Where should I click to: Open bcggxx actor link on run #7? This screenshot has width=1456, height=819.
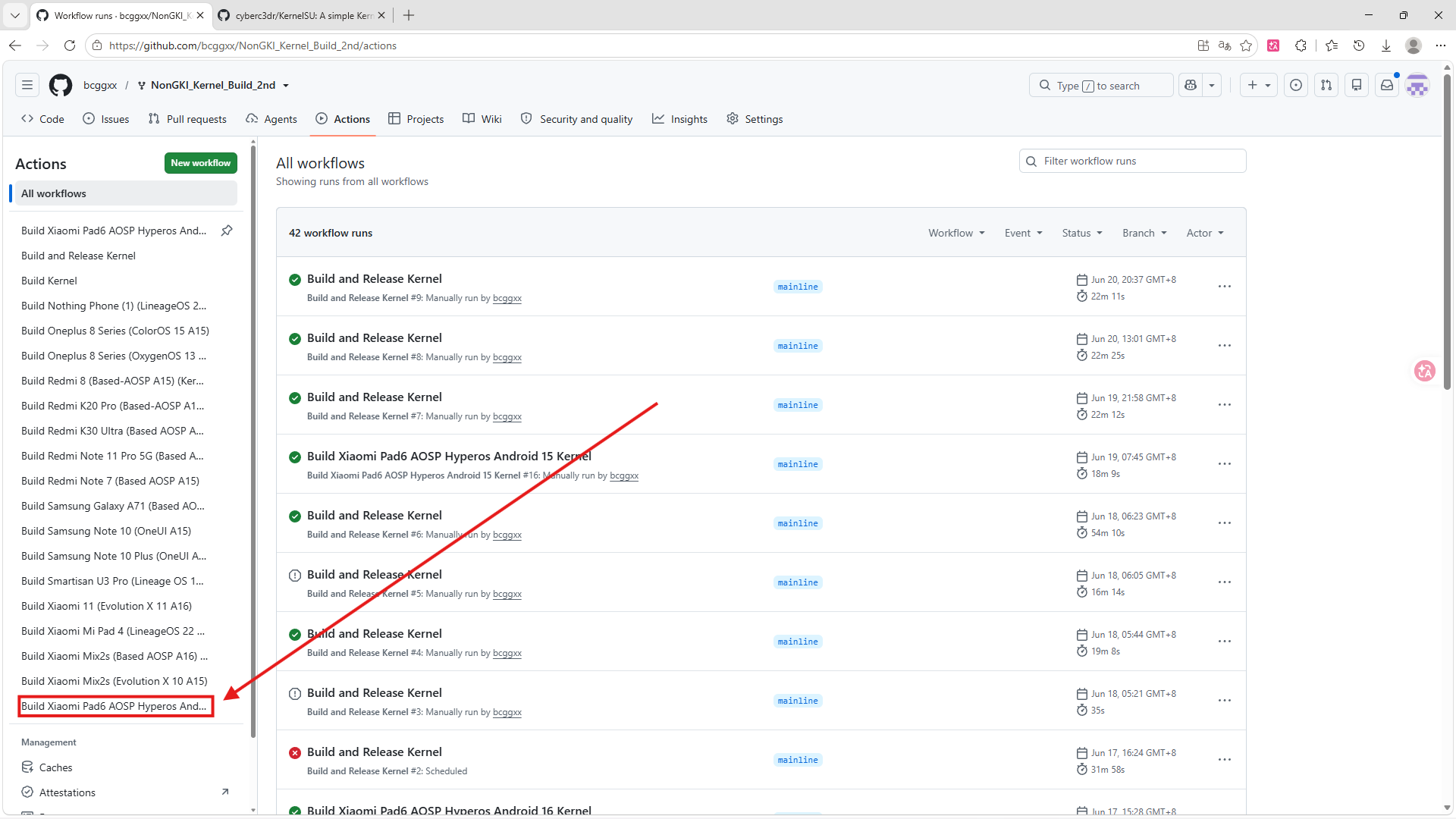[x=507, y=416]
